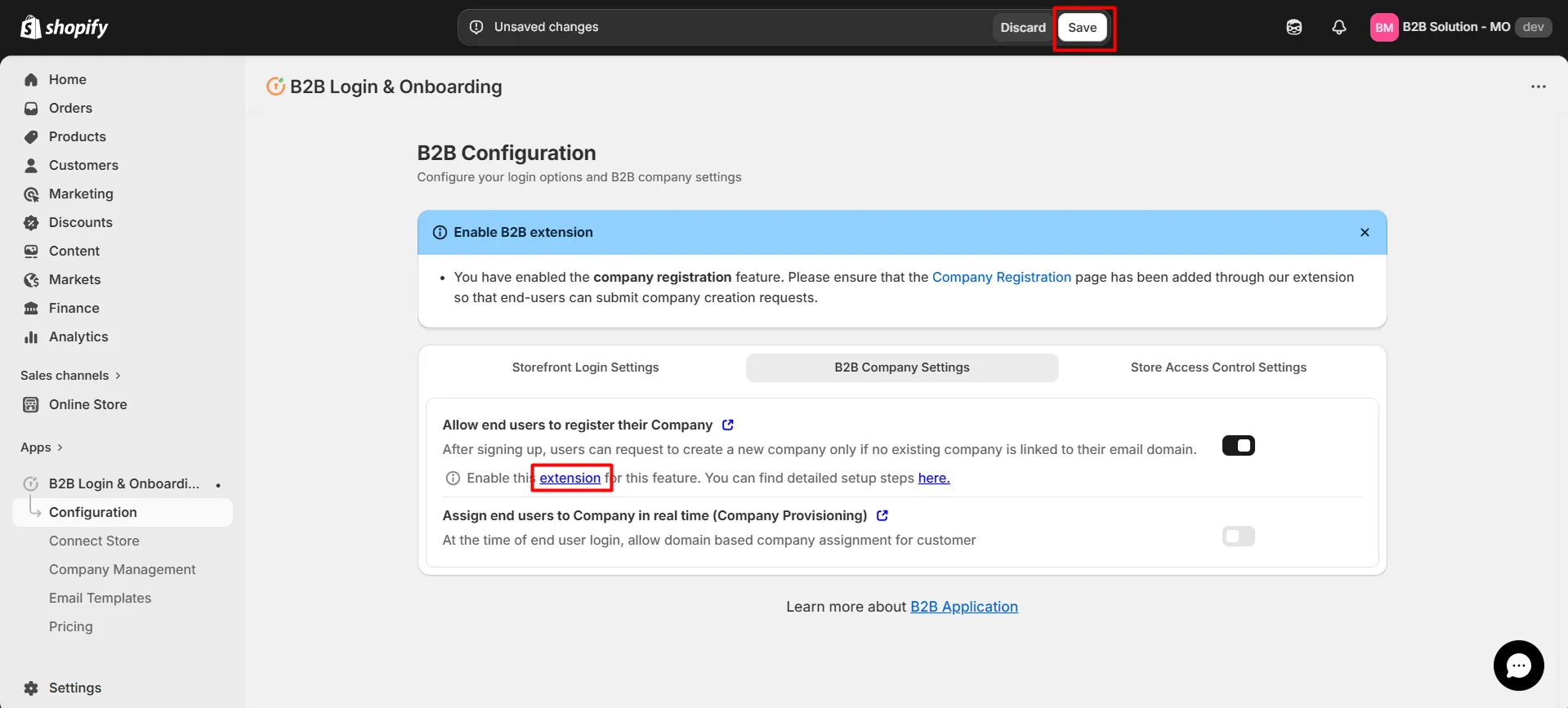Viewport: 1568px width, 708px height.
Task: Click the B2B Configuration heading
Action: [507, 153]
